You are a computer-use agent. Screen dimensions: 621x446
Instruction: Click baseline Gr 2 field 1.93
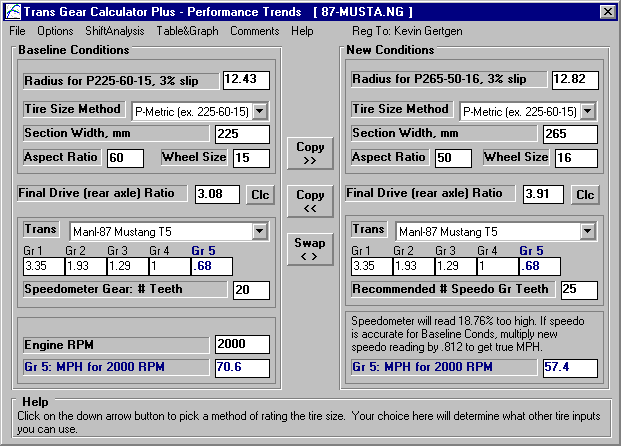86,266
